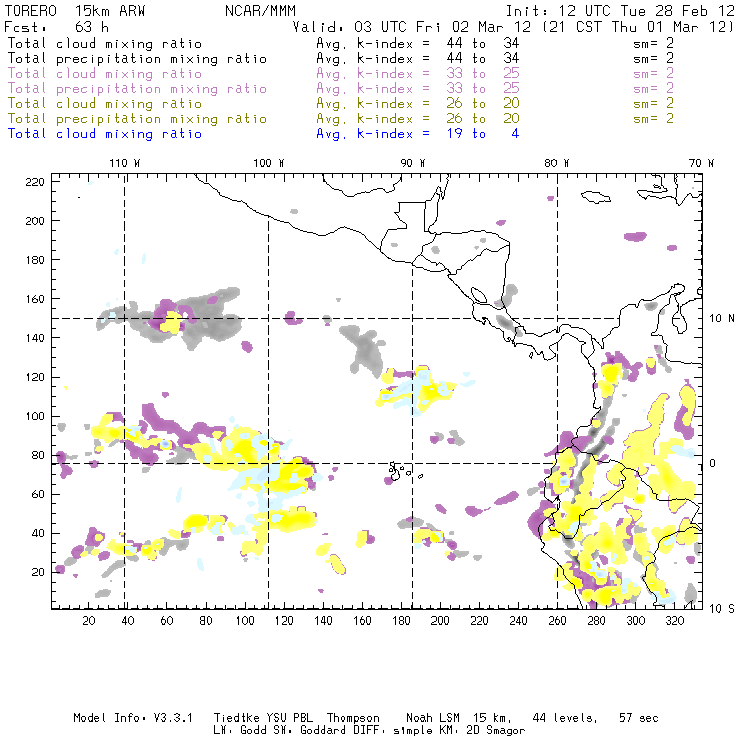Click the "Valid: 03 UTC Fri 02 Mar 12" text
Screen dimensions: 740x740
coord(412,27)
